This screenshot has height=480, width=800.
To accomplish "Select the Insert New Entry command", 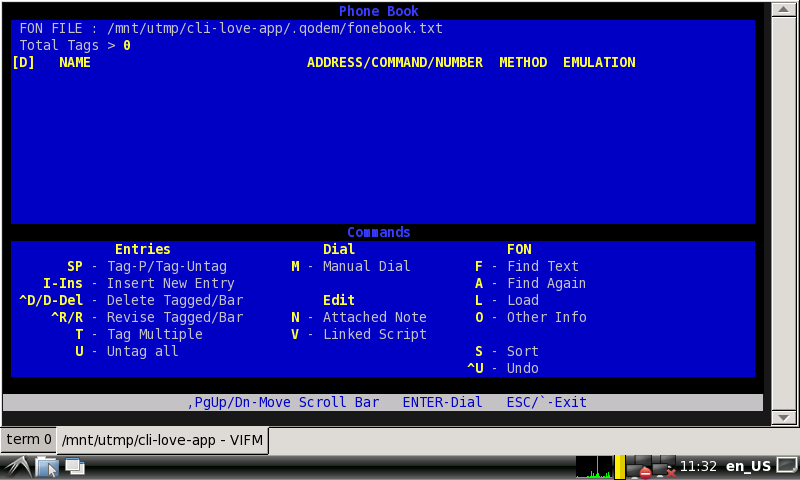I will coord(139,283).
